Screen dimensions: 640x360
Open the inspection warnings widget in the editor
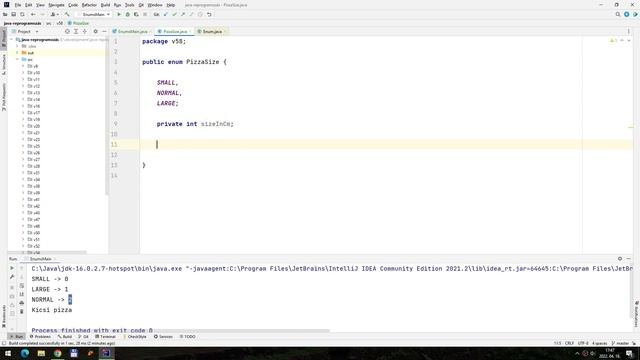coord(613,40)
